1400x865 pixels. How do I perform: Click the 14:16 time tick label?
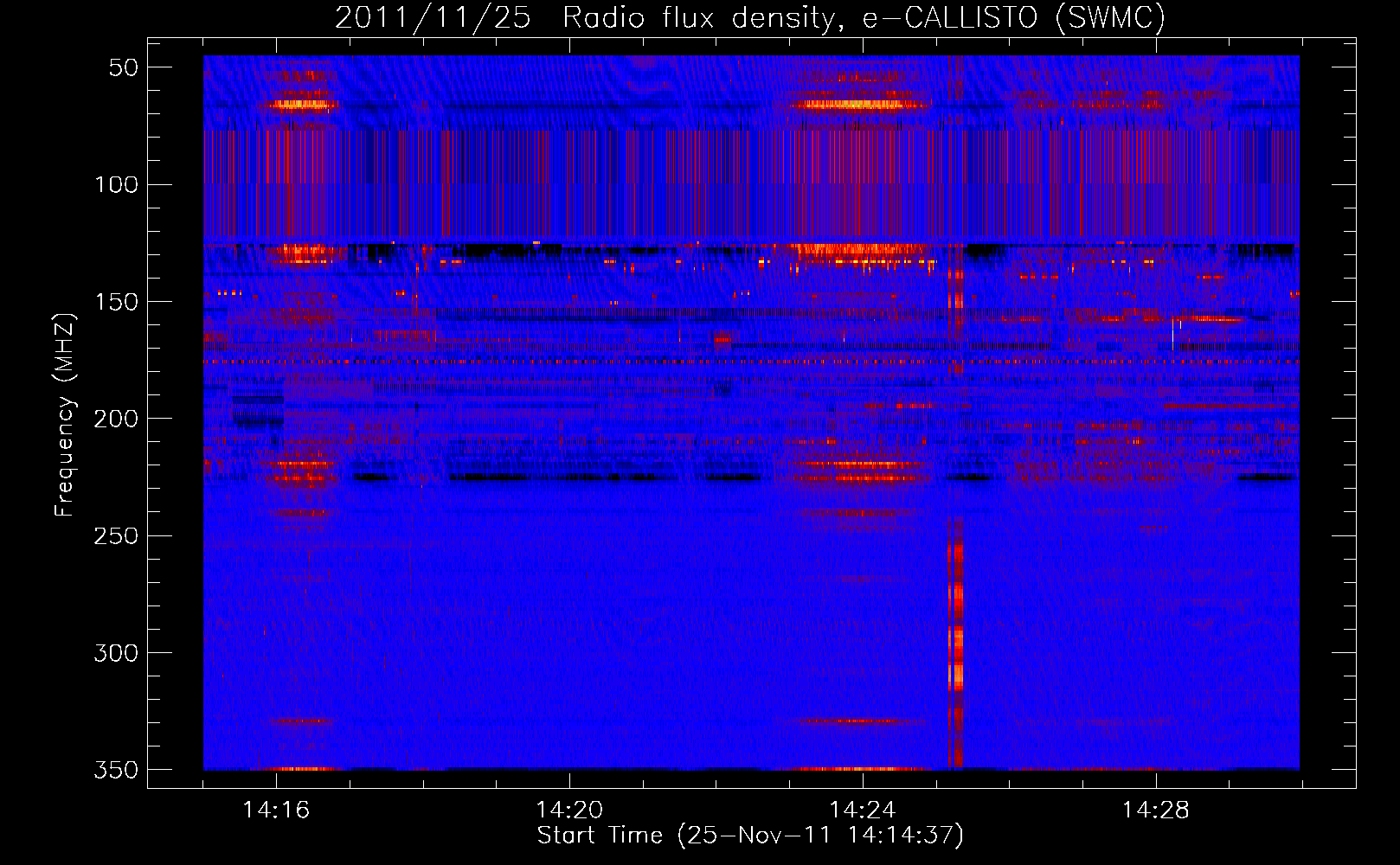coord(276,810)
